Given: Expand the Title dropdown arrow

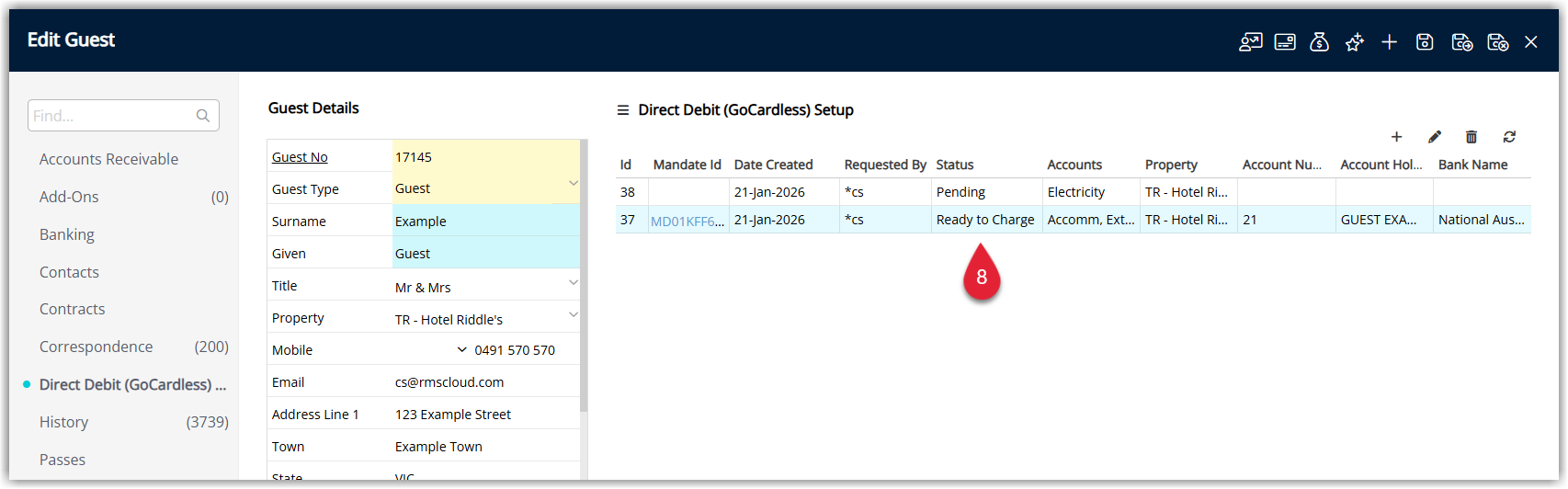Looking at the screenshot, I should [573, 282].
